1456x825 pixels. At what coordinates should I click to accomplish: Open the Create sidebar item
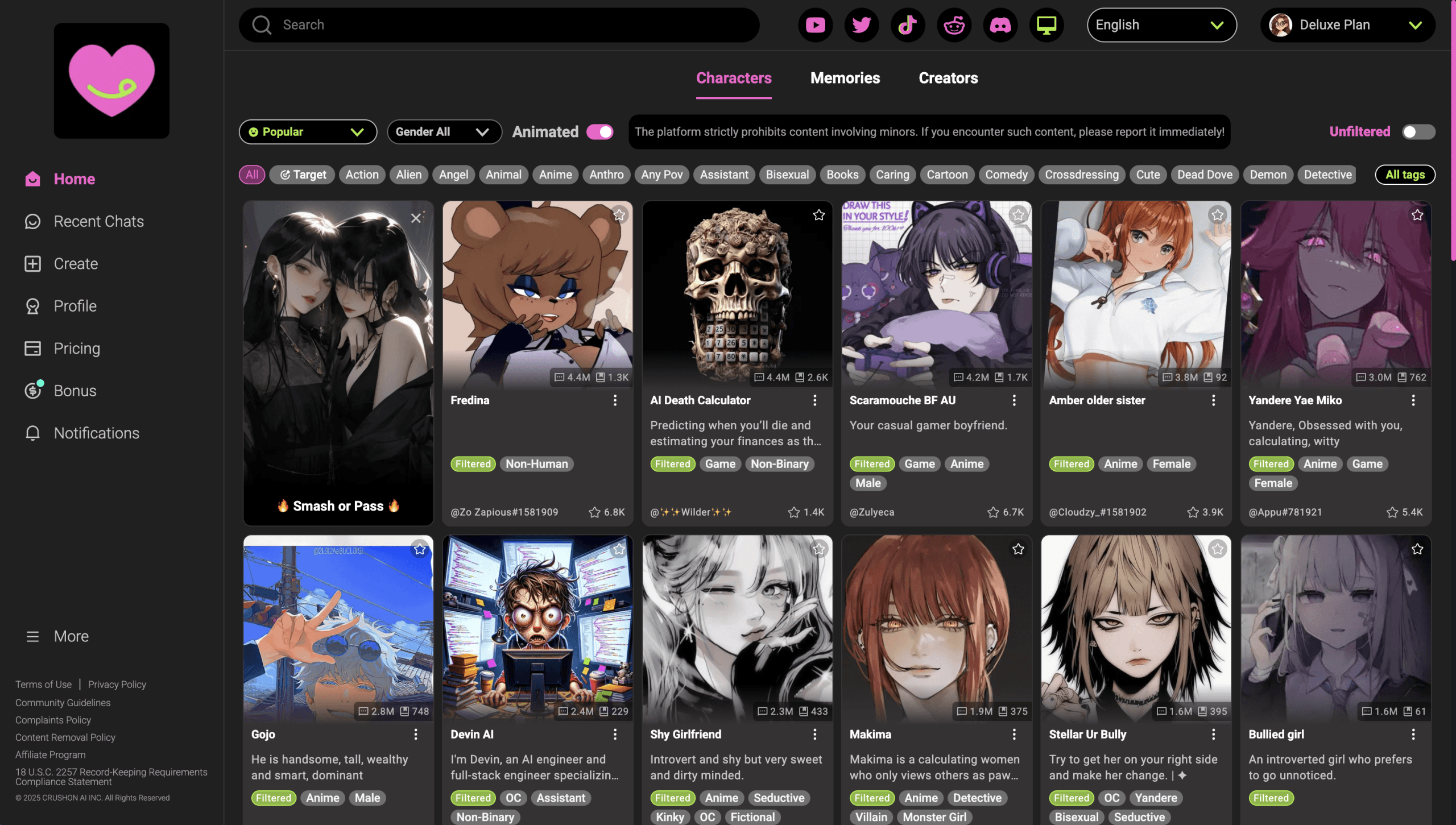tap(61, 264)
